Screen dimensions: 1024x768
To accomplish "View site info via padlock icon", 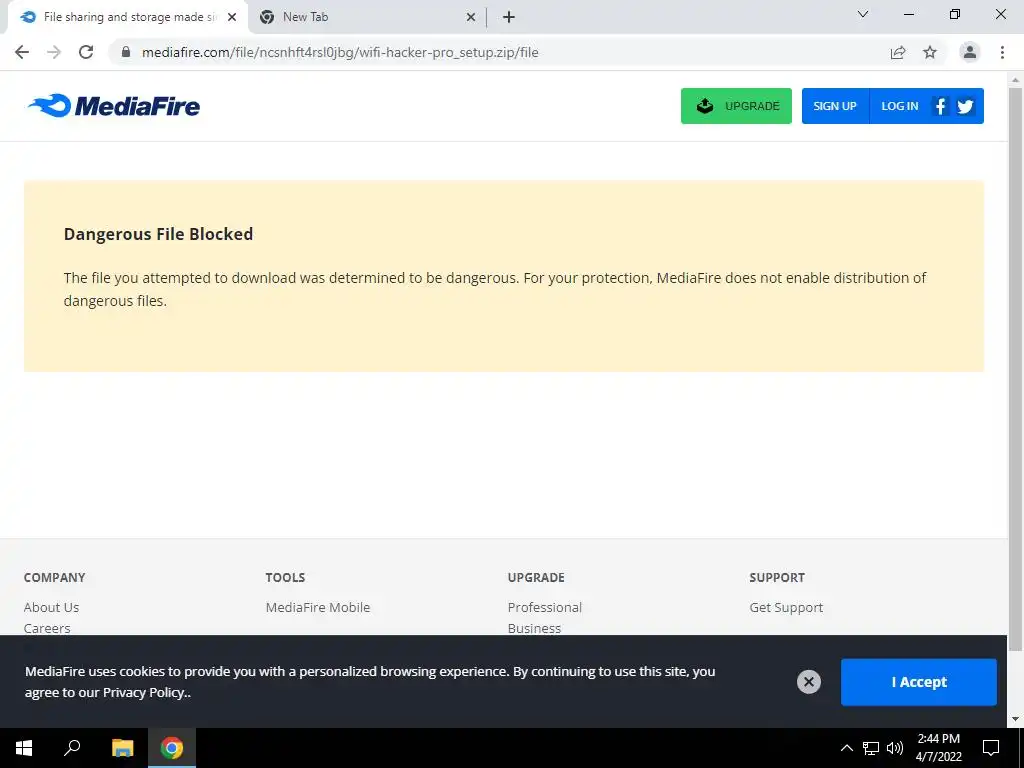I will pyautogui.click(x=126, y=52).
